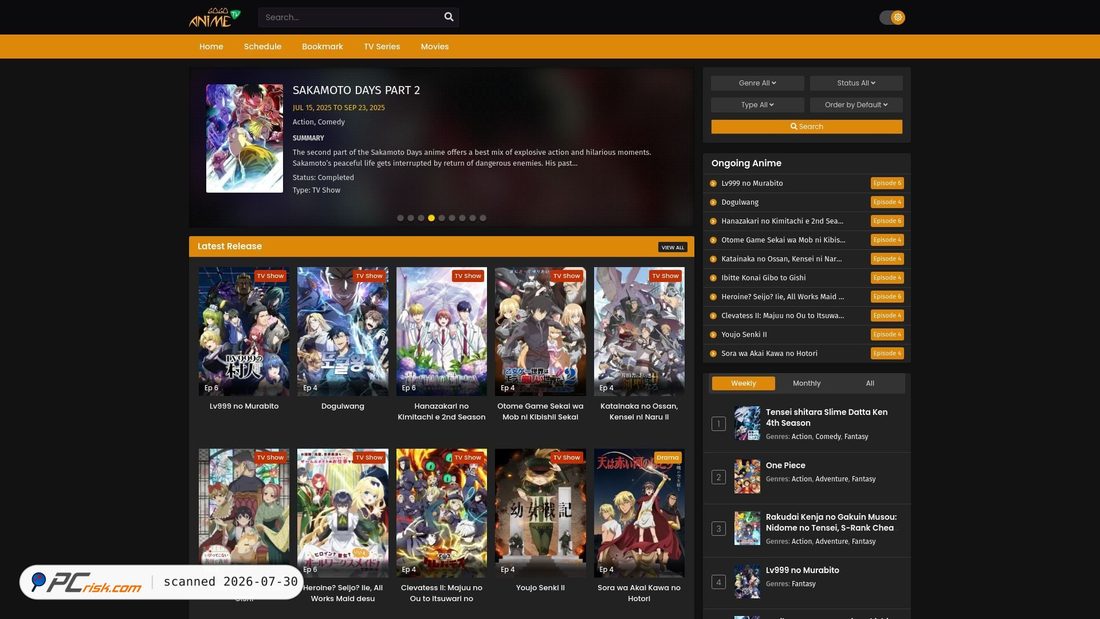Open Rakudai Kenja no Gakuin Musou ranking thumbnail

747,528
